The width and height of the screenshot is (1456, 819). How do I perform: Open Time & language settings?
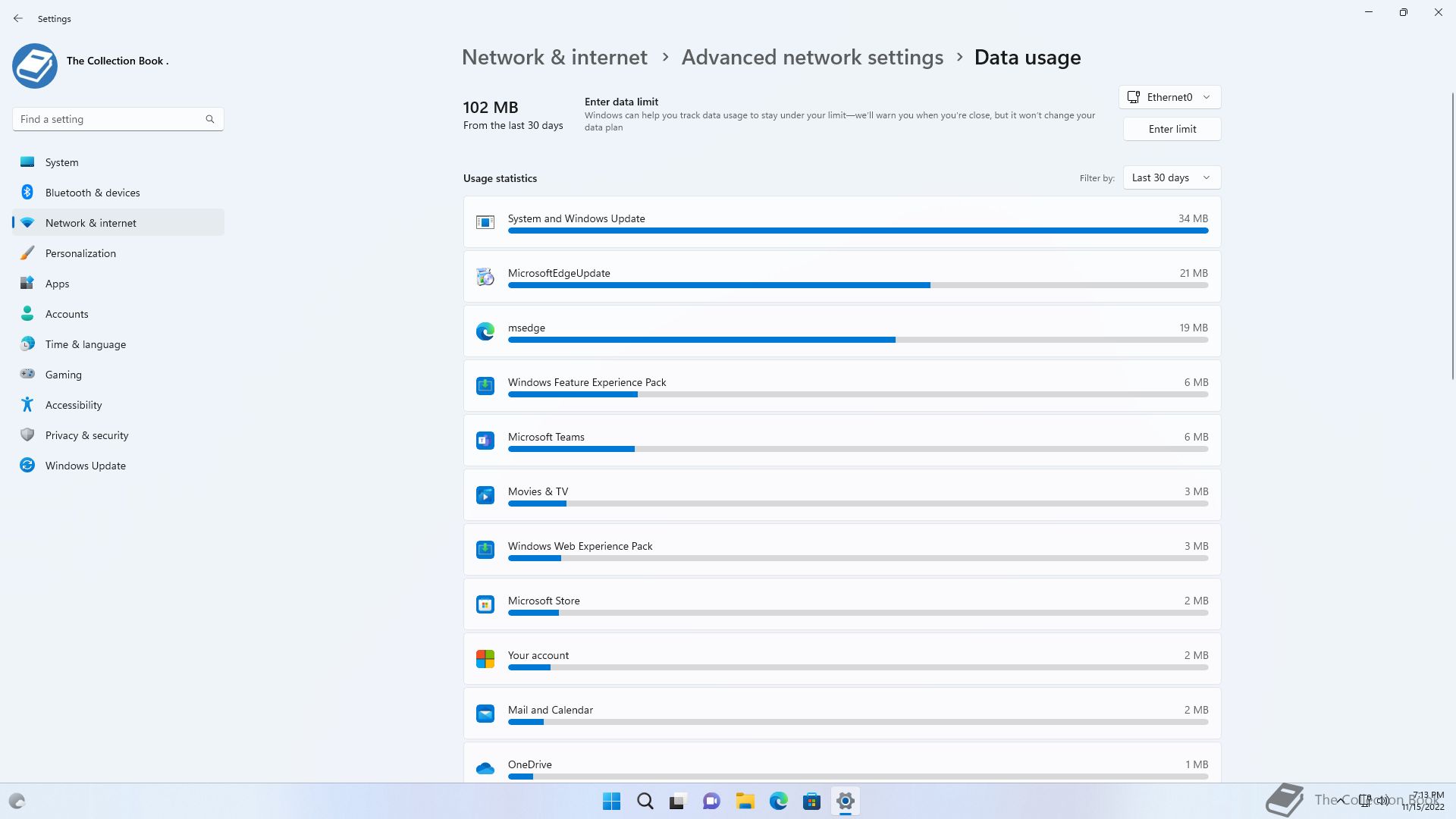click(x=118, y=344)
